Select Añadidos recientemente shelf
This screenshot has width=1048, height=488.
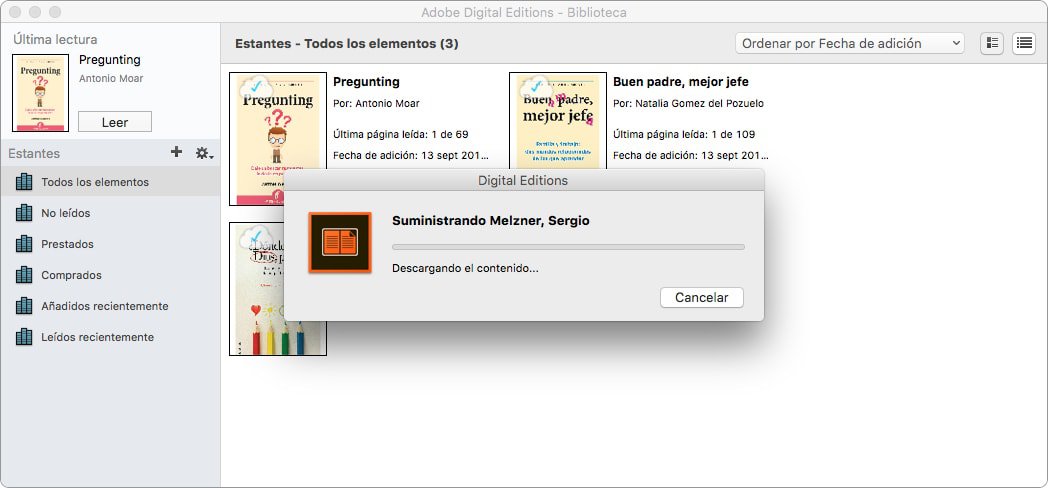(110, 306)
